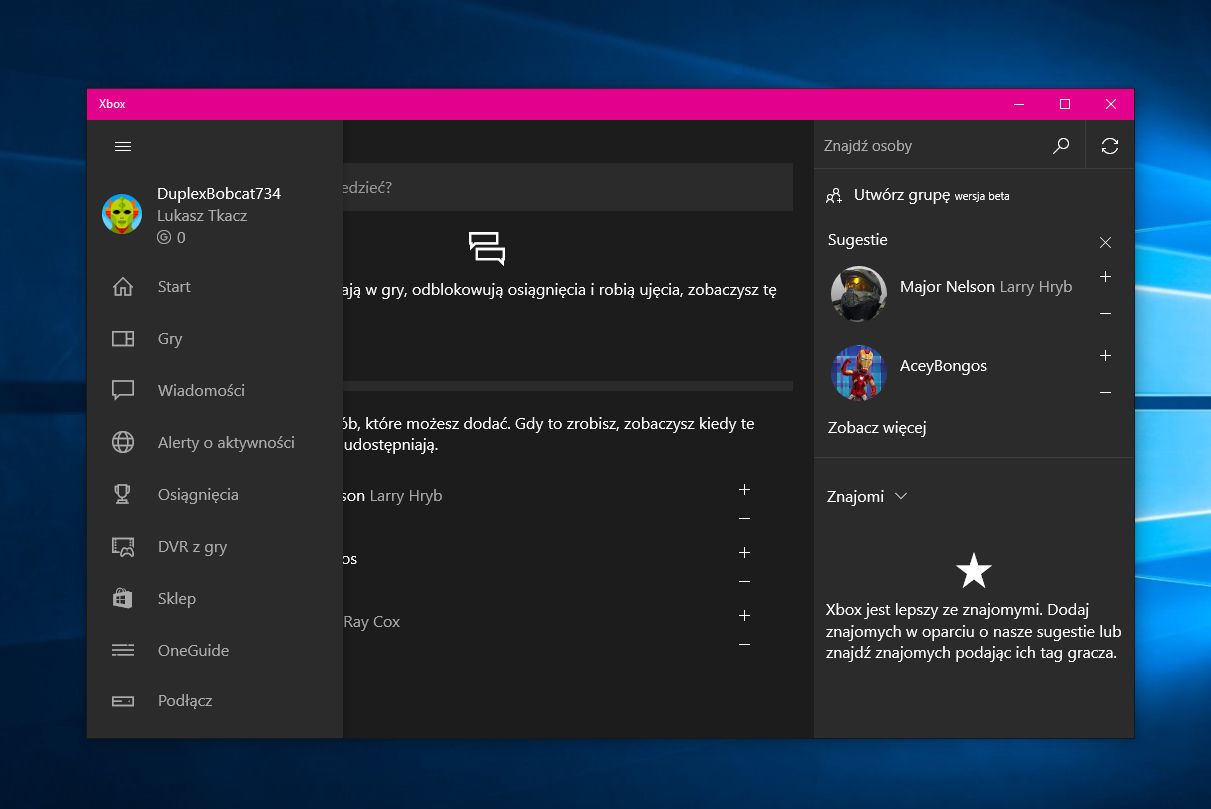Image resolution: width=1211 pixels, height=809 pixels.
Task: Remove Major Nelson suggestion in Sugestie
Action: (1105, 313)
